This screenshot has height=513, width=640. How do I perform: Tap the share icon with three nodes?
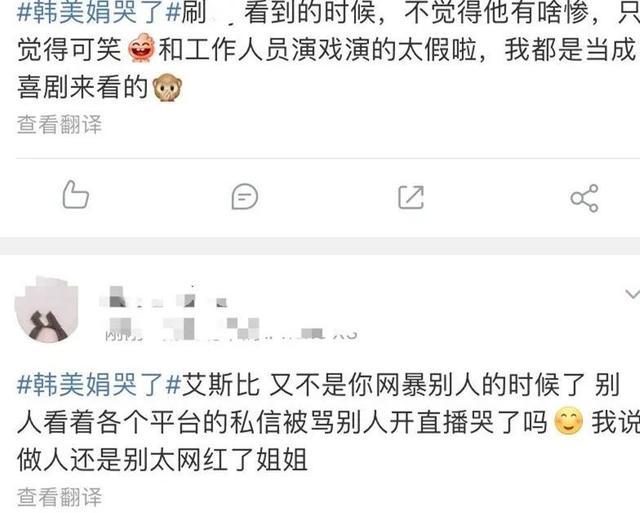coord(584,198)
